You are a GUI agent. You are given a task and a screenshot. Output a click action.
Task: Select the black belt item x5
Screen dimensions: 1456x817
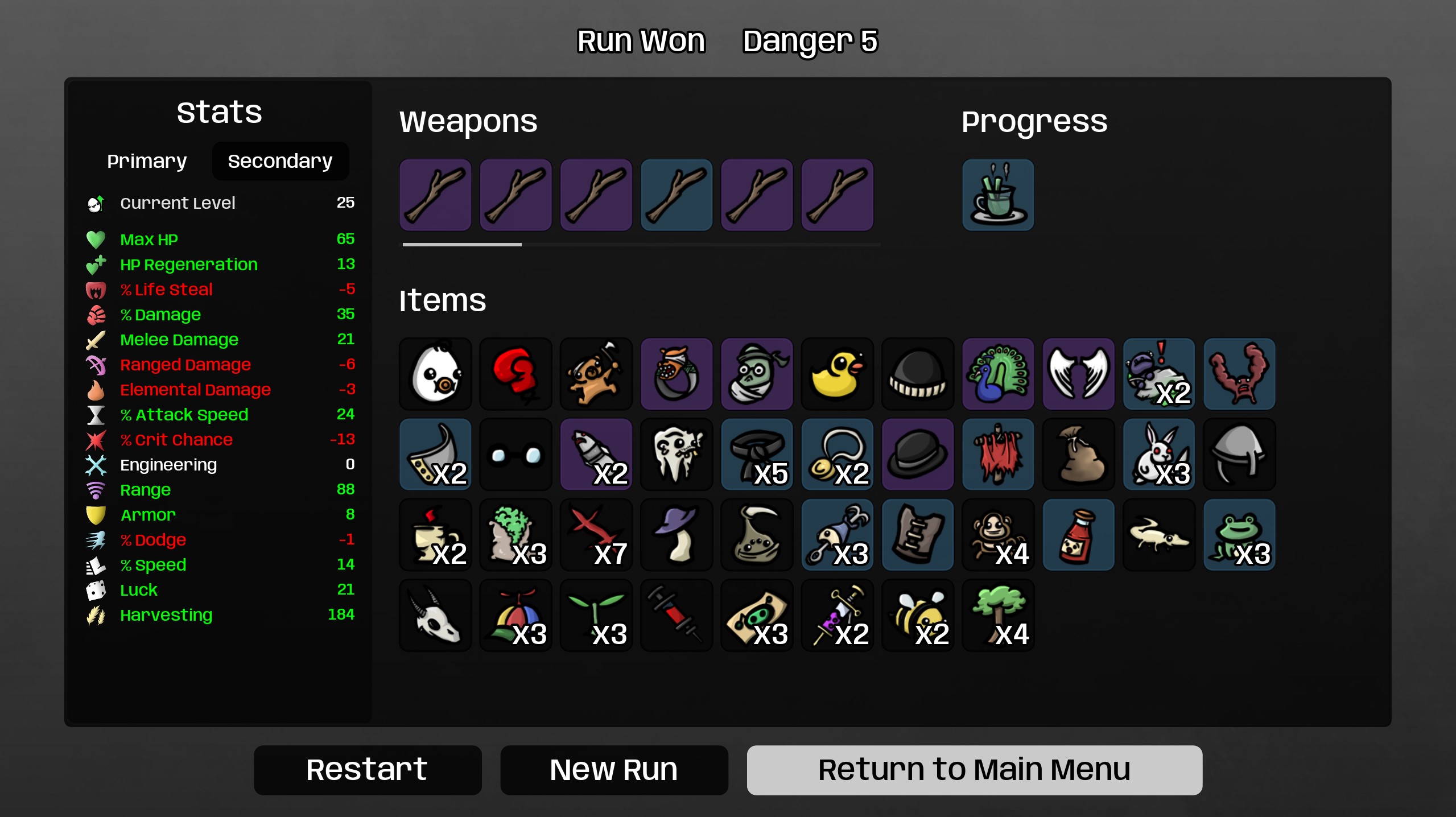click(757, 455)
